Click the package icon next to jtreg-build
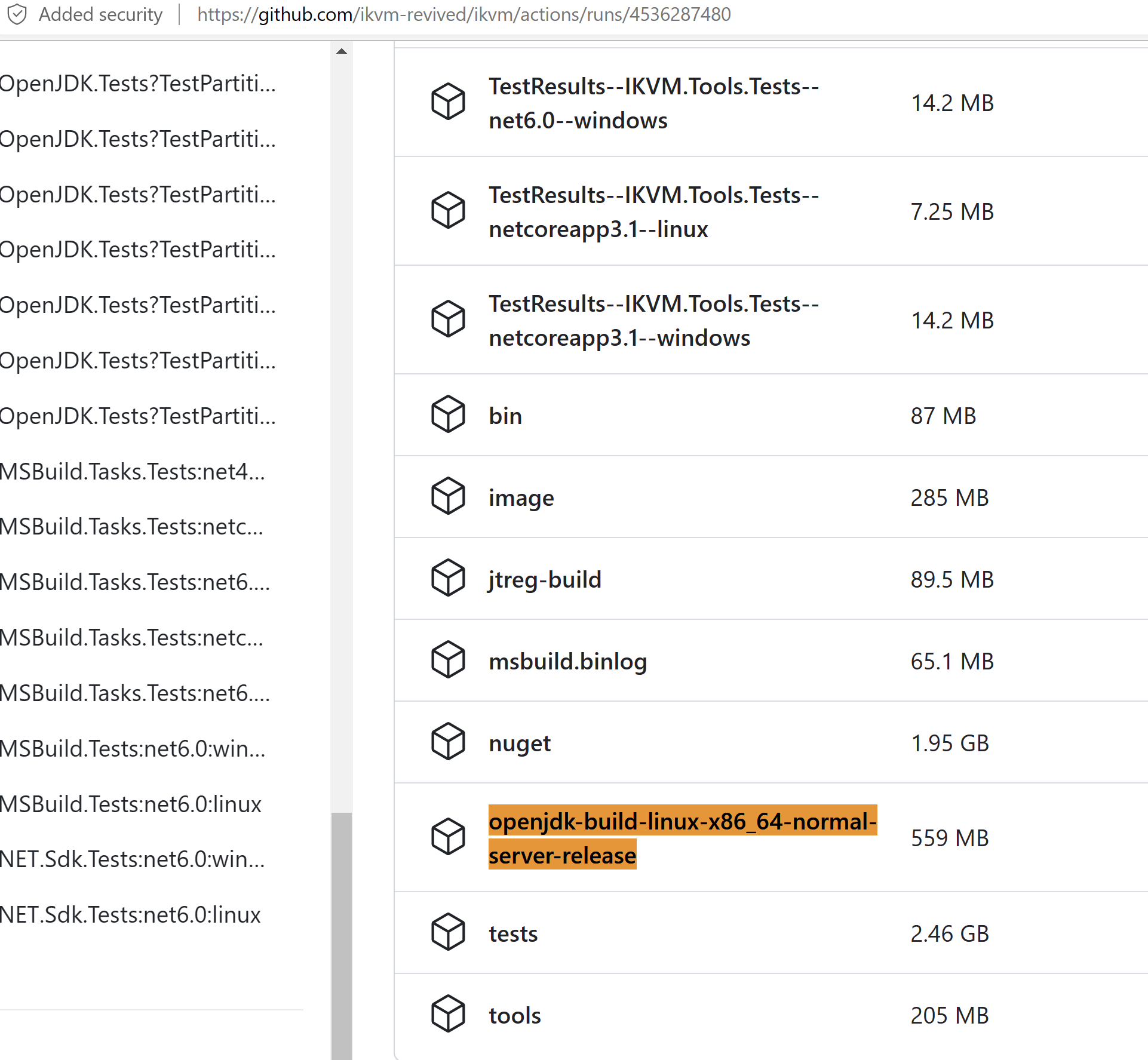 tap(448, 577)
